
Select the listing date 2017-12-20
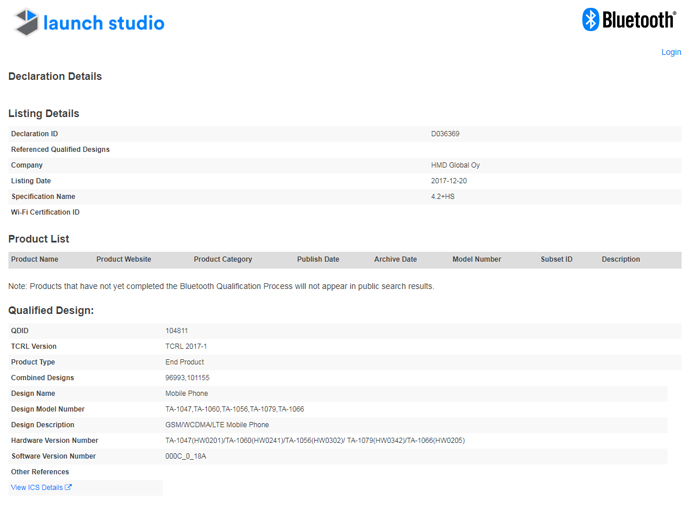pyautogui.click(x=449, y=181)
